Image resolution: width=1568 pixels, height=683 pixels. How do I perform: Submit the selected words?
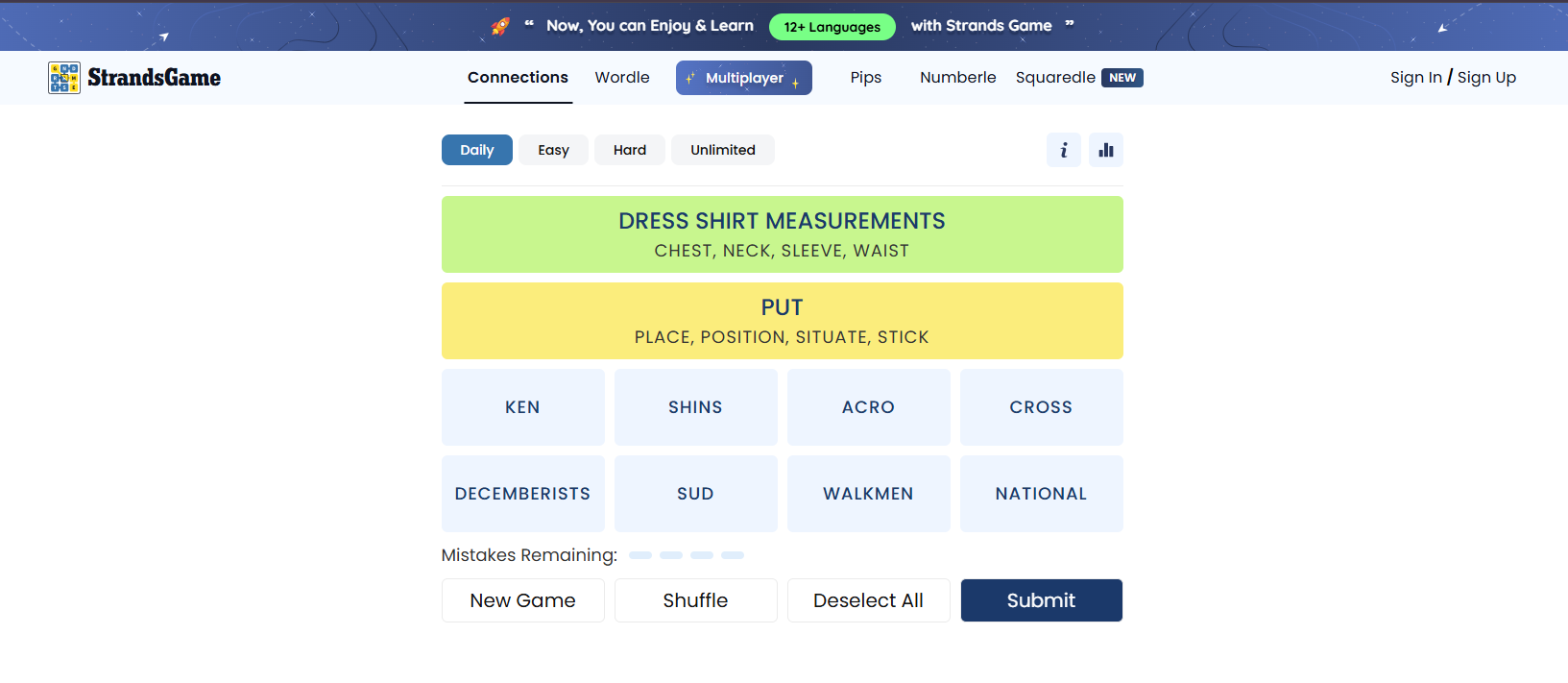[1042, 600]
